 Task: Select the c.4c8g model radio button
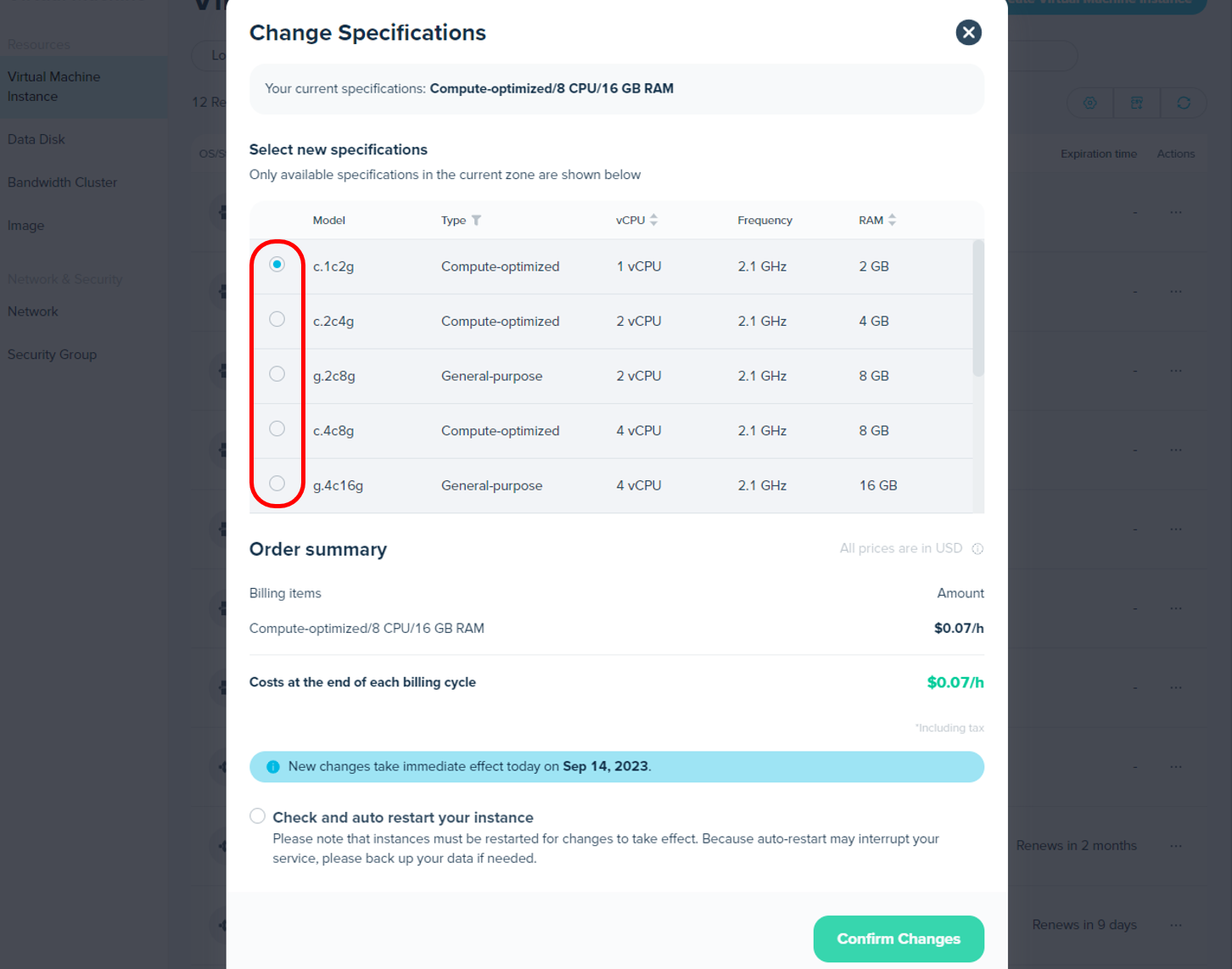pyautogui.click(x=277, y=428)
